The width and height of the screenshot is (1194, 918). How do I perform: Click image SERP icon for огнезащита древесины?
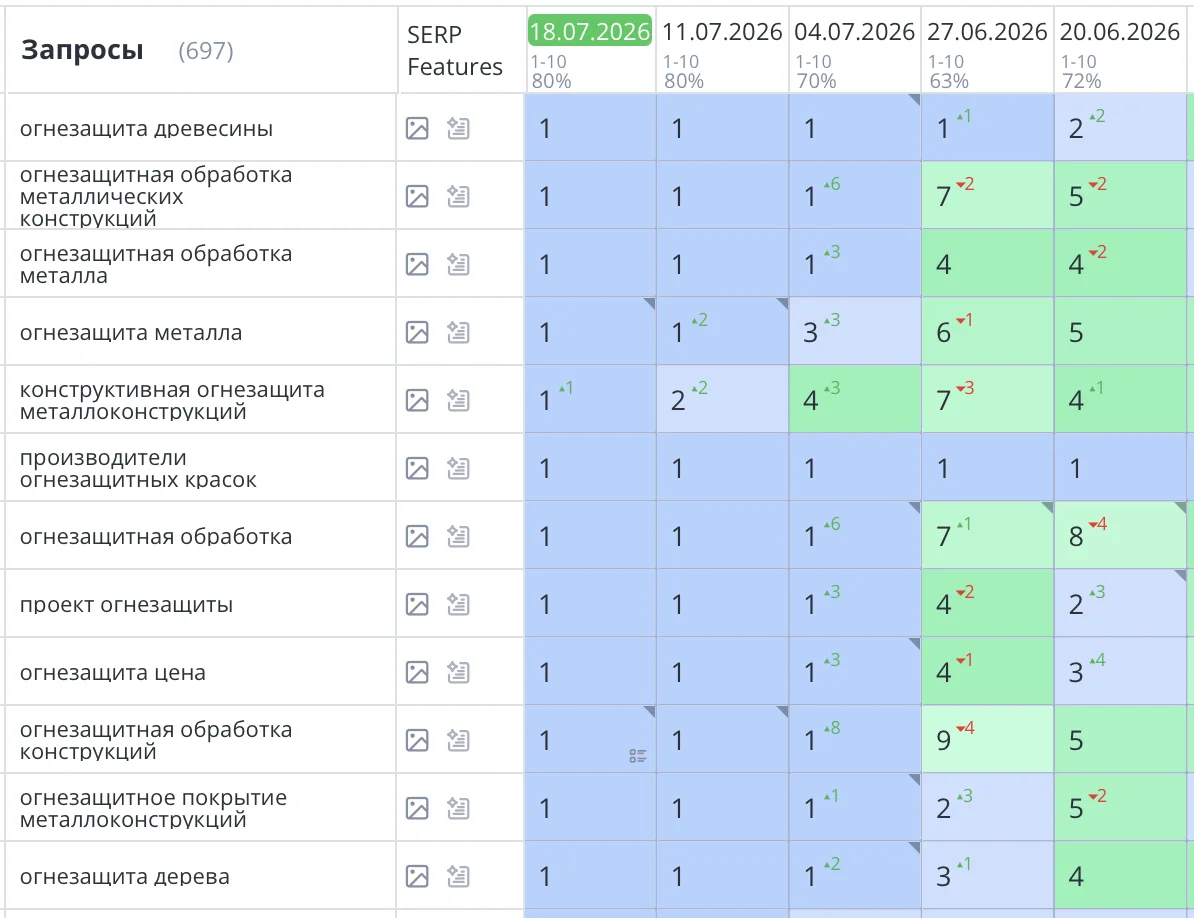(x=417, y=129)
